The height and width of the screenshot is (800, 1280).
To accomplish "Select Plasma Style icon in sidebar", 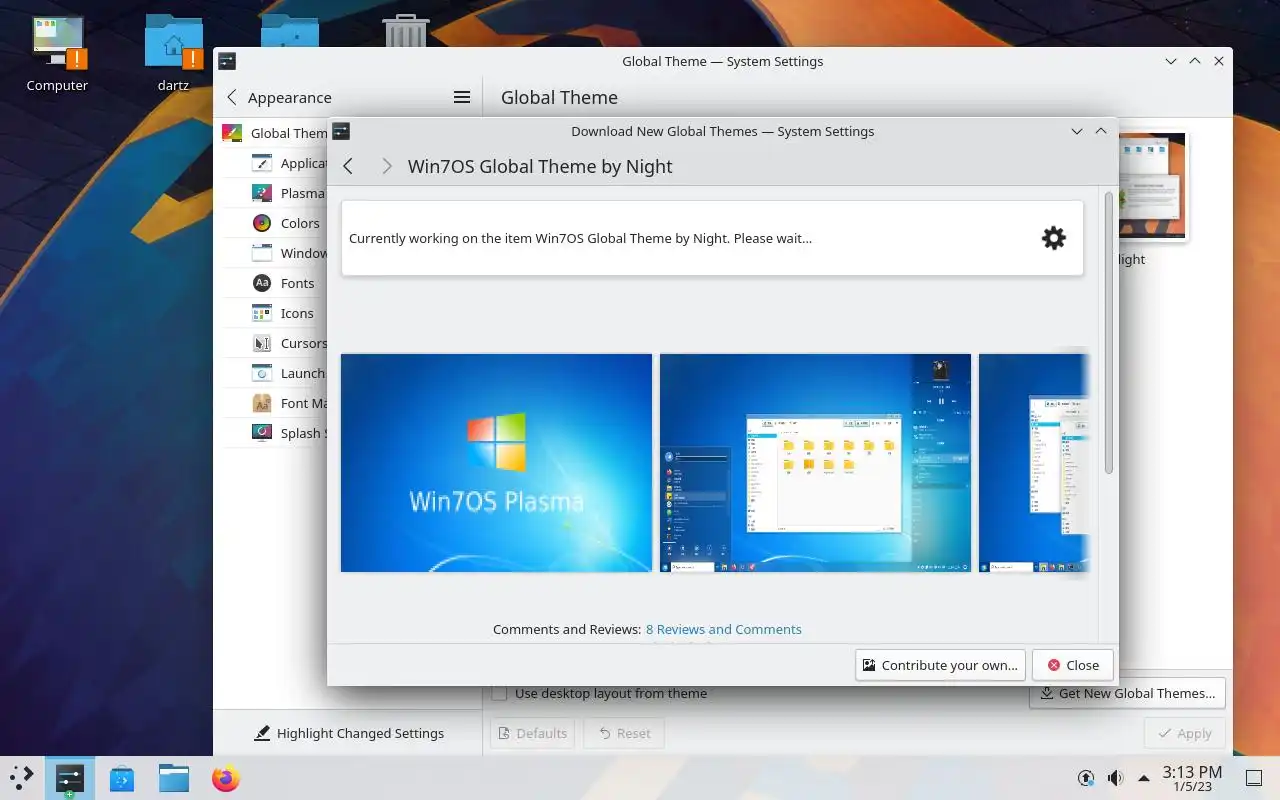I will pyautogui.click(x=262, y=193).
